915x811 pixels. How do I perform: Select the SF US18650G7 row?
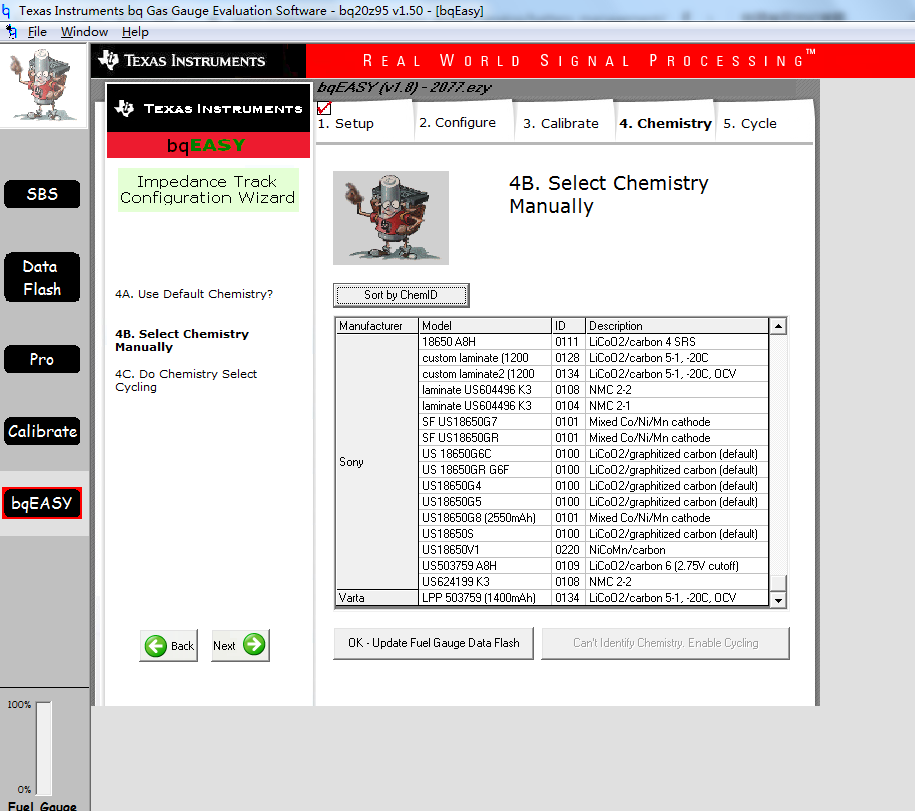593,422
